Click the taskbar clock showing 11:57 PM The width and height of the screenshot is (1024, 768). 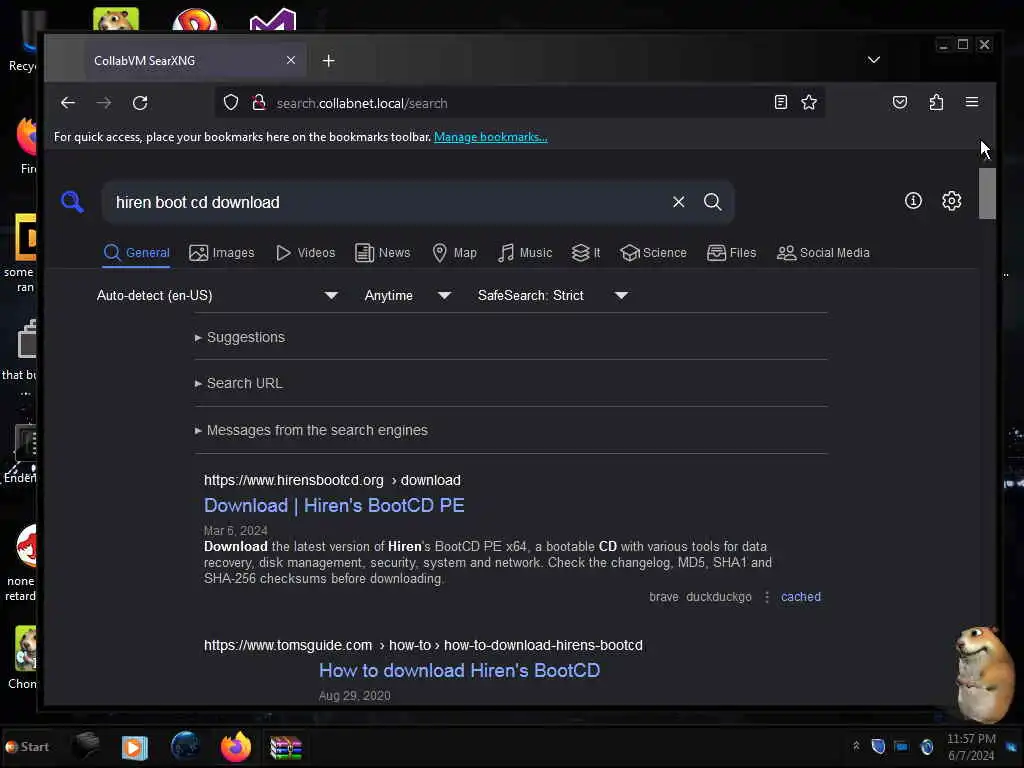[x=972, y=747]
